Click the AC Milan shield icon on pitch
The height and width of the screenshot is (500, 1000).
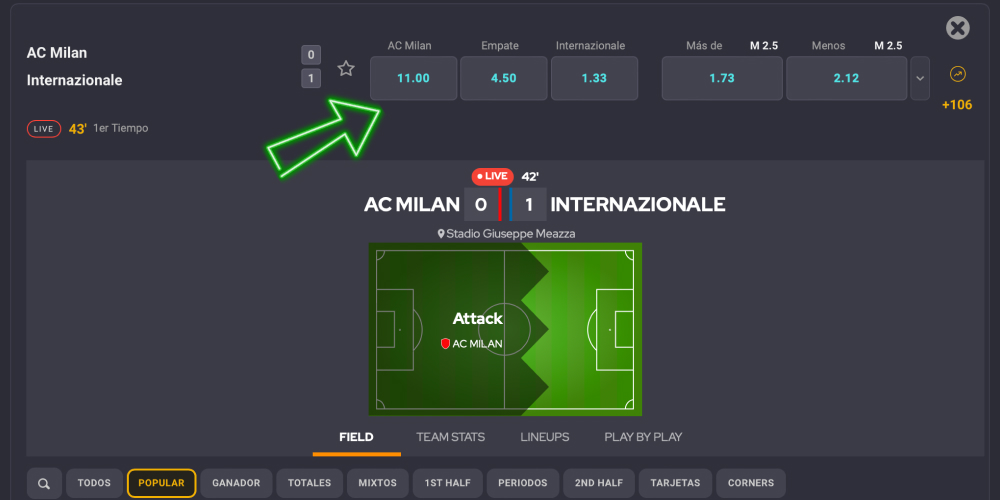pos(445,343)
